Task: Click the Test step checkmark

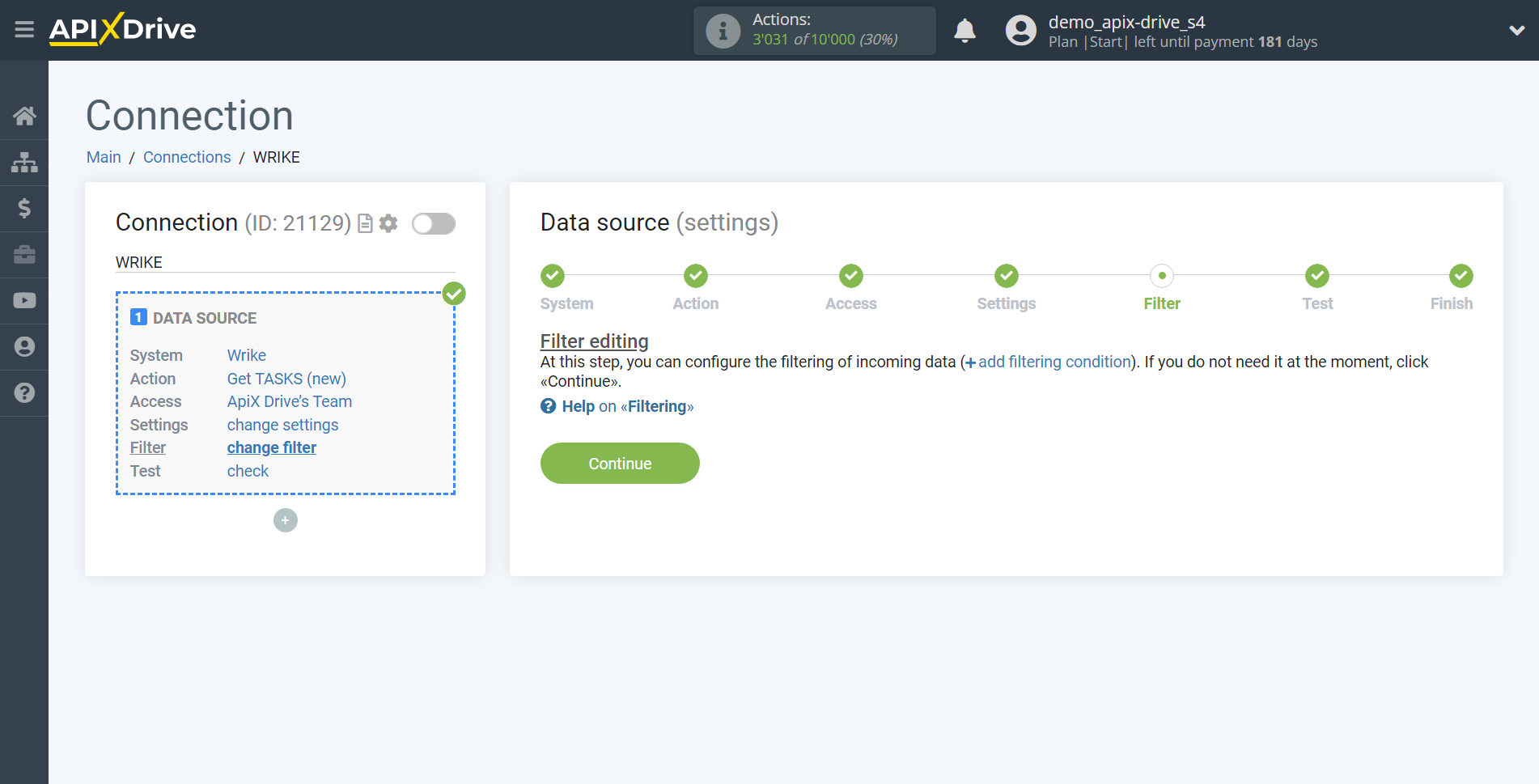Action: 1317,276
